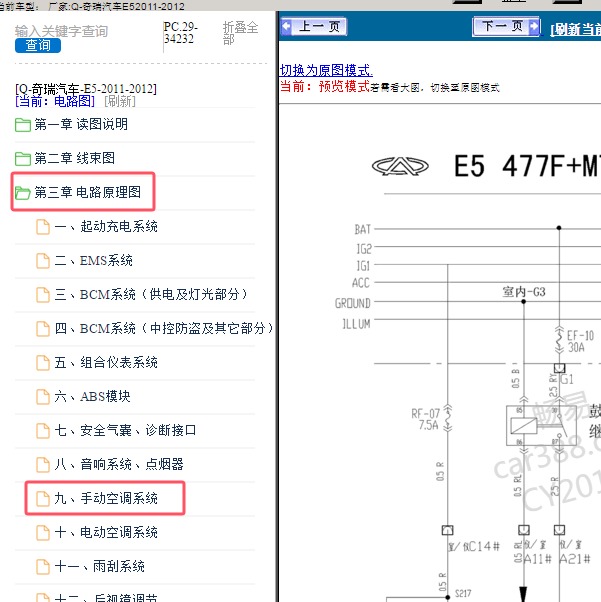The height and width of the screenshot is (602, 601).
Task: Focus the 输入关键字查询 keyword input field
Action: pos(61,31)
